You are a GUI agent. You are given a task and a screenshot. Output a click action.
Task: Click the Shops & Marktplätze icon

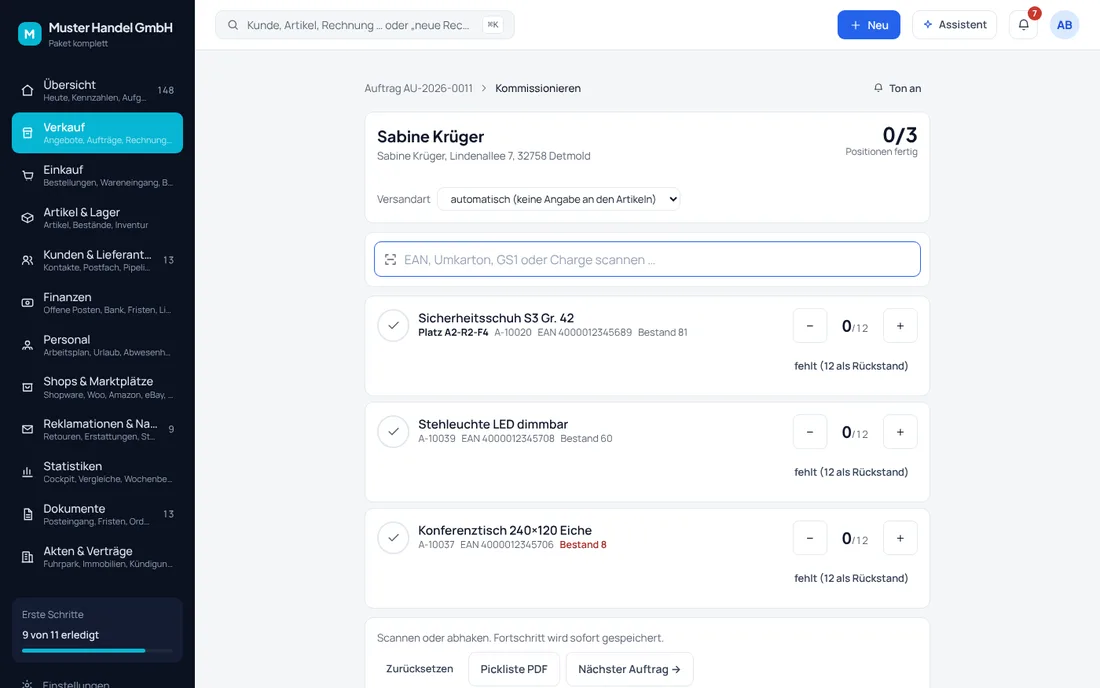coord(27,387)
